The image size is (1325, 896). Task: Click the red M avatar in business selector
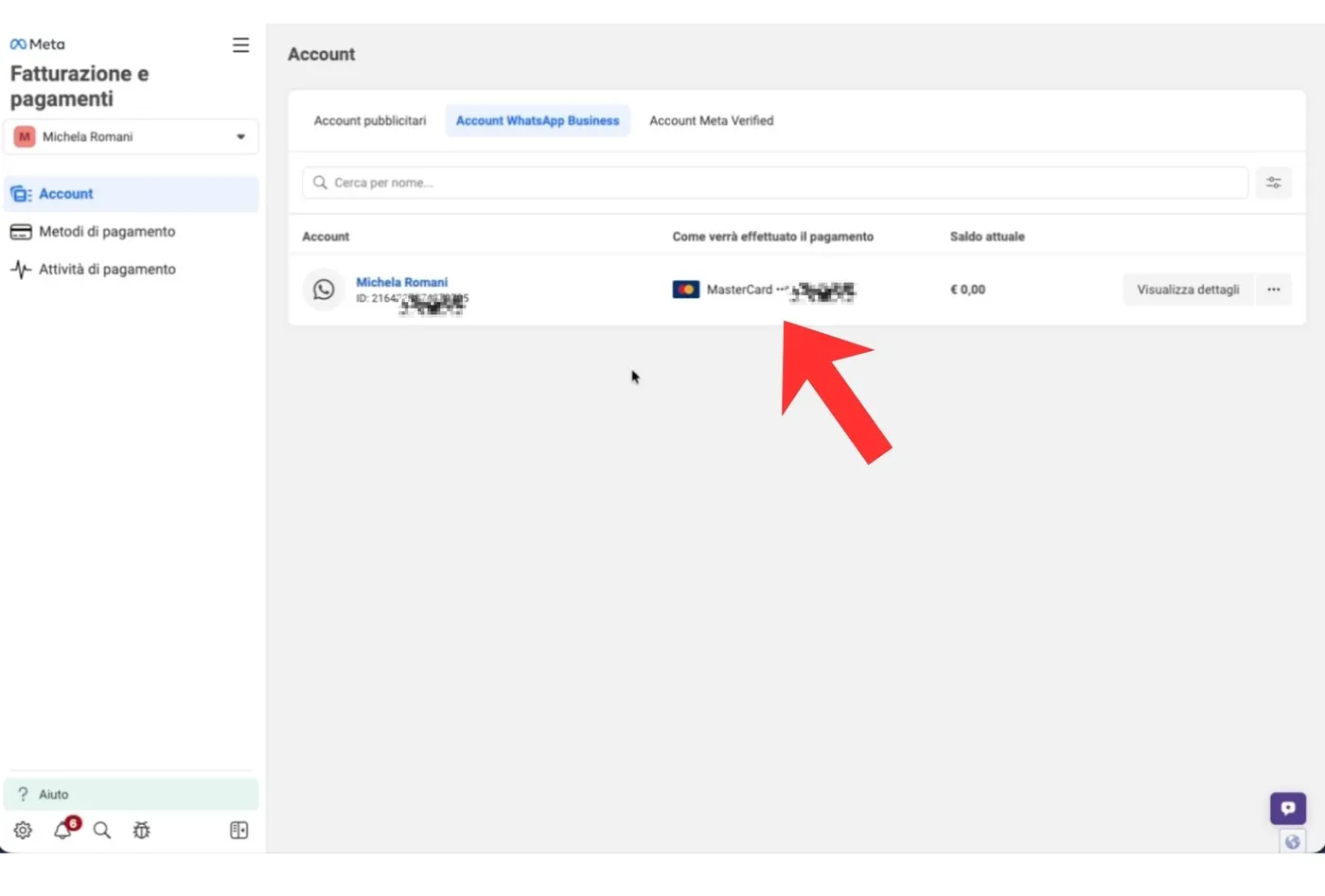point(25,136)
